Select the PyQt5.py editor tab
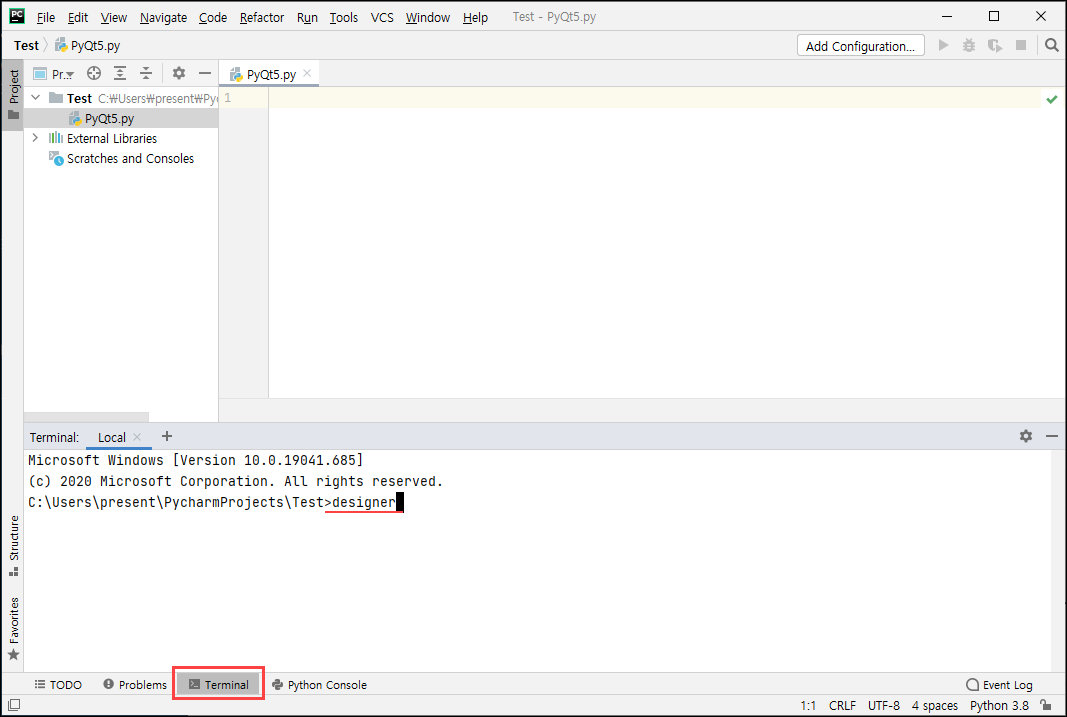Viewport: 1067px width, 717px height. click(270, 74)
